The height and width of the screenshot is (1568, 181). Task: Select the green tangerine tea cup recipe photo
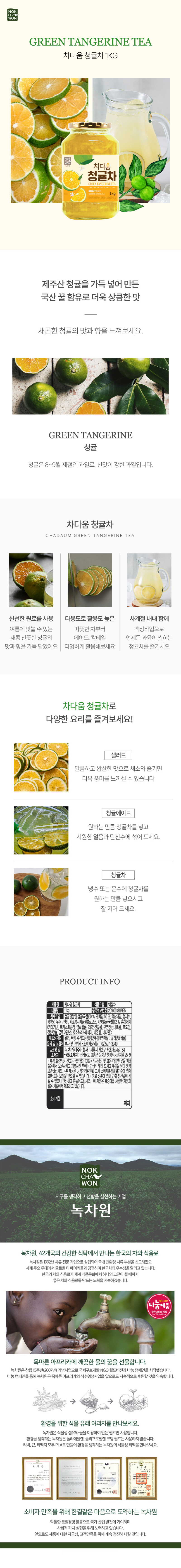pos(41,892)
